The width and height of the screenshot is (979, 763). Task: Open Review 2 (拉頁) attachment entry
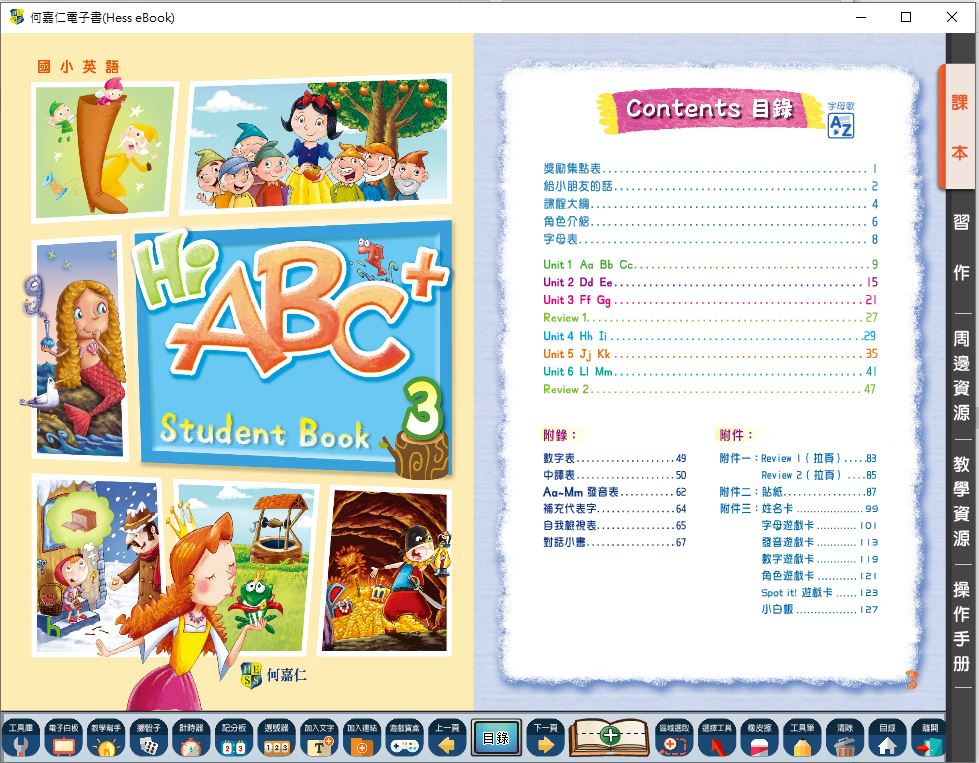(x=819, y=475)
